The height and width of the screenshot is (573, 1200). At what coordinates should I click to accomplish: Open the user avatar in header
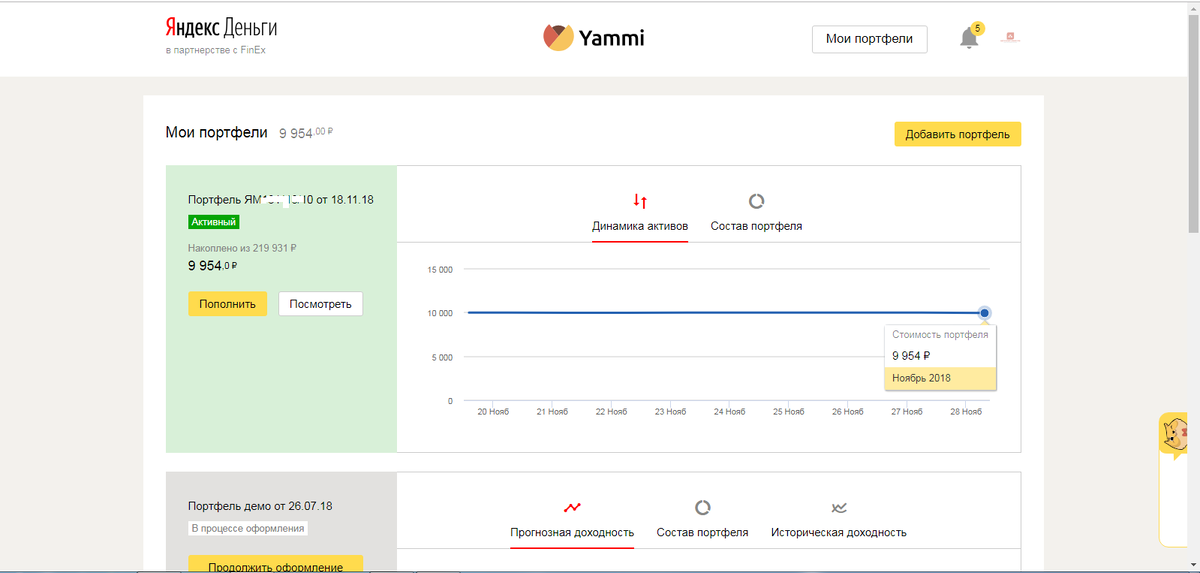(x=1009, y=38)
